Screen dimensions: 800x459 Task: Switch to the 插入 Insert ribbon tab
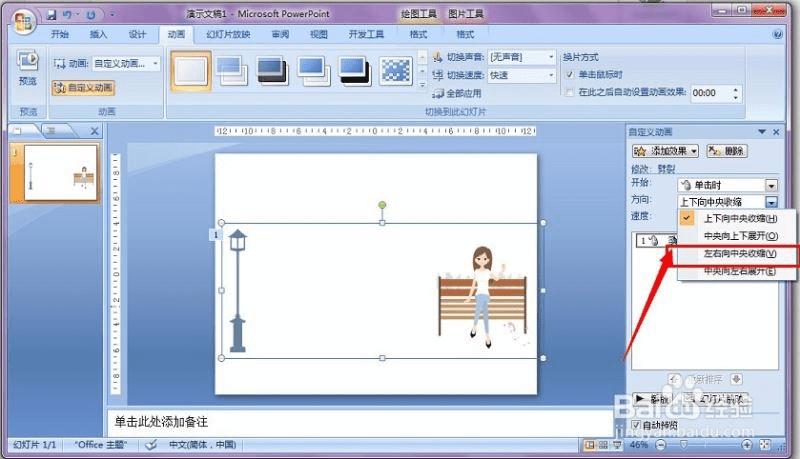[x=98, y=34]
